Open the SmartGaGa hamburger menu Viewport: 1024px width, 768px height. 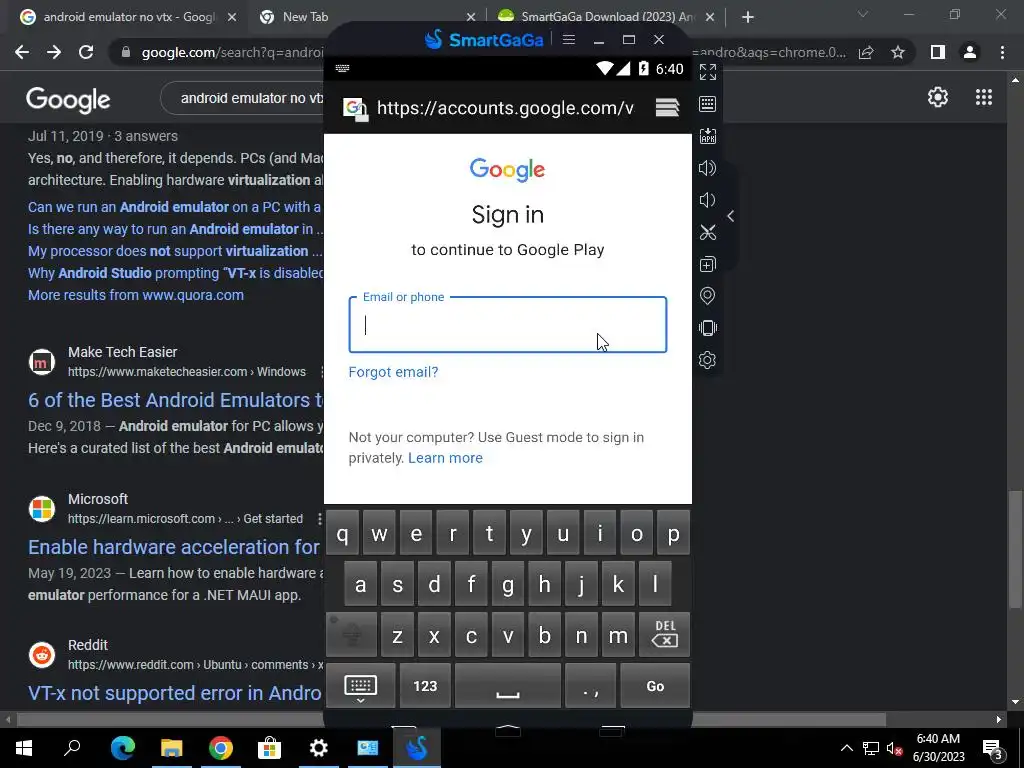point(569,40)
